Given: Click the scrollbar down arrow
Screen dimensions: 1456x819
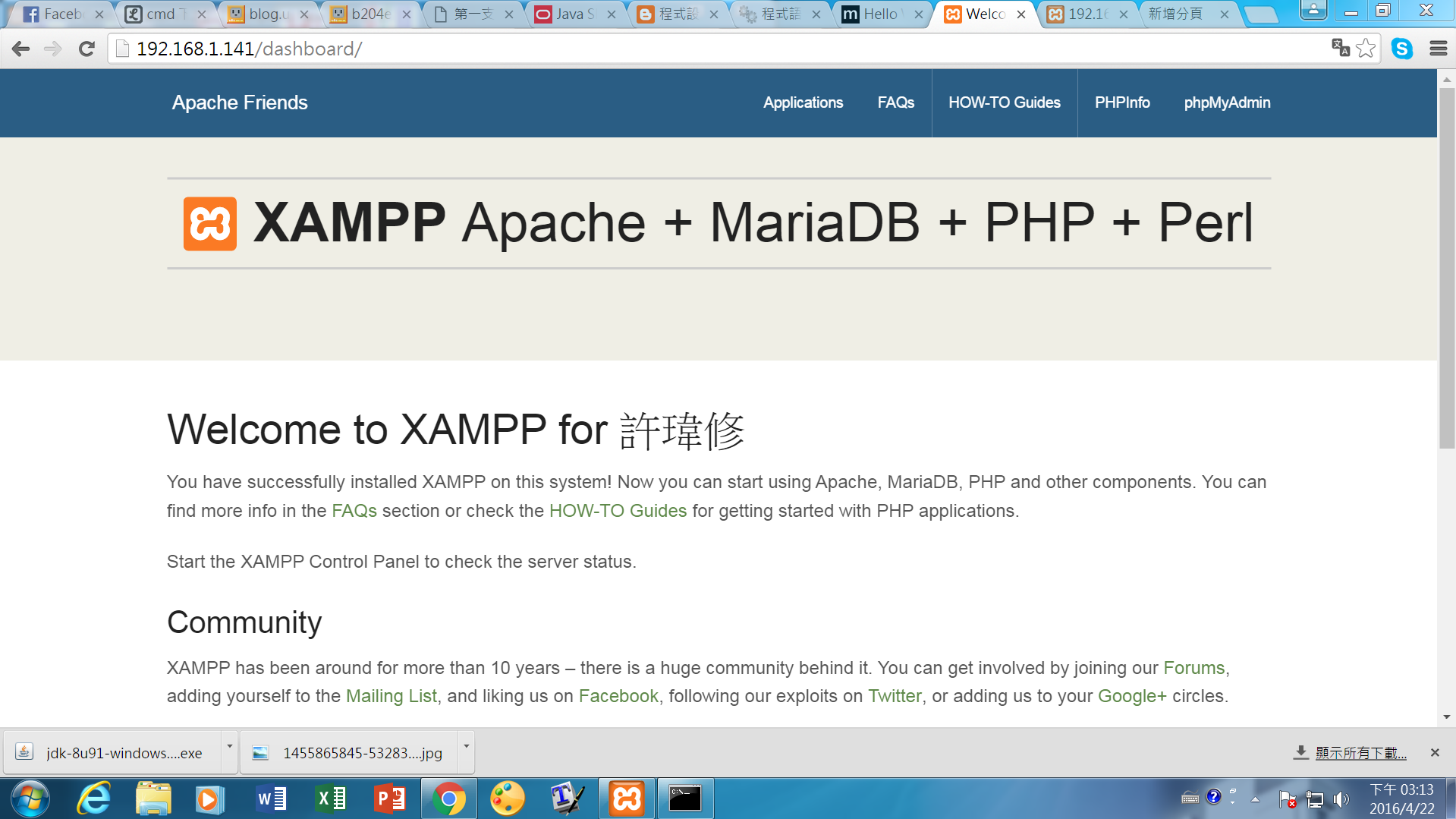Looking at the screenshot, I should (1447, 717).
